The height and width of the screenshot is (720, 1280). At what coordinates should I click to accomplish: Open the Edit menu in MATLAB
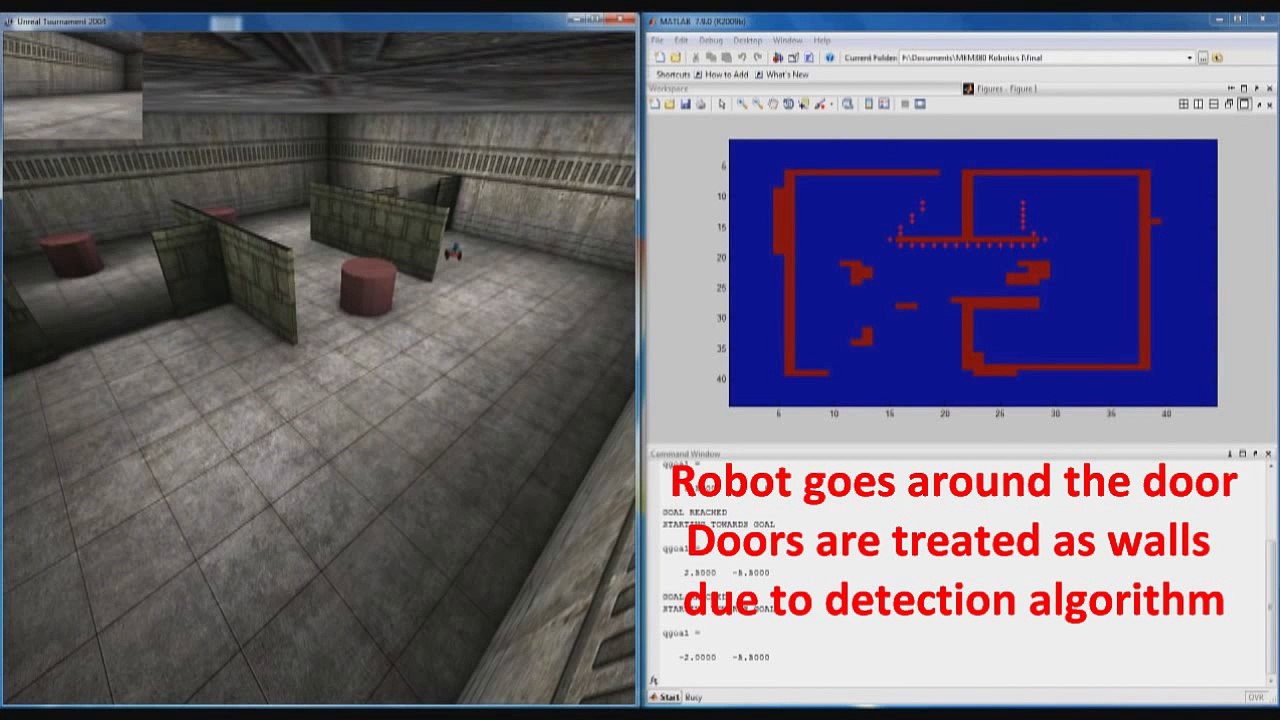coord(681,41)
